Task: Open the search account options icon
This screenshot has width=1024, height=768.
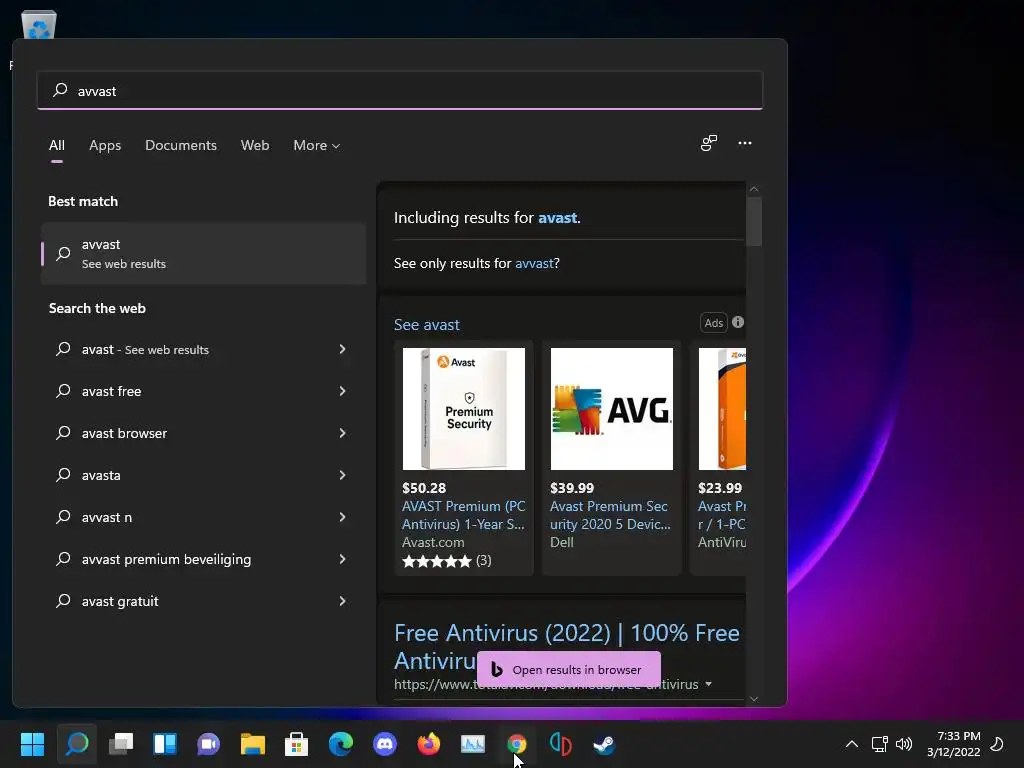Action: coord(709,143)
